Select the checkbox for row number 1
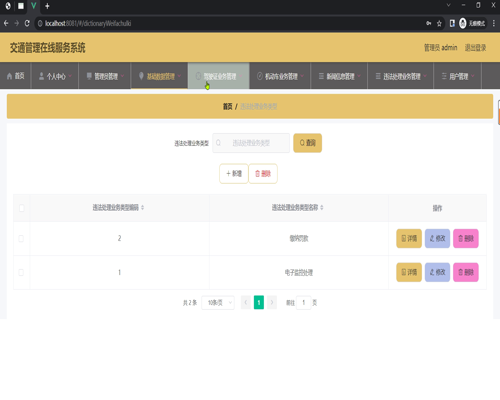This screenshot has height=400, width=500. click(21, 272)
